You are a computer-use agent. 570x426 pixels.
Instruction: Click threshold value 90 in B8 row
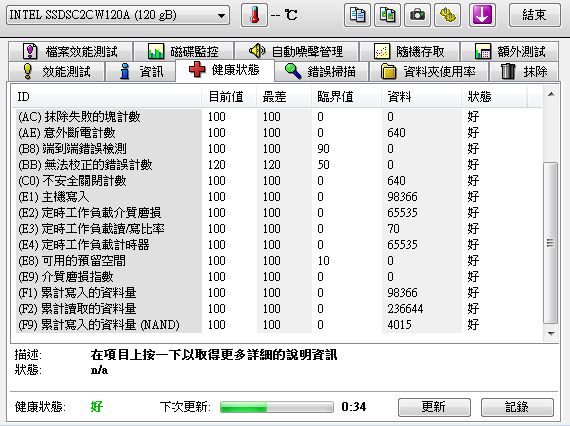point(323,149)
